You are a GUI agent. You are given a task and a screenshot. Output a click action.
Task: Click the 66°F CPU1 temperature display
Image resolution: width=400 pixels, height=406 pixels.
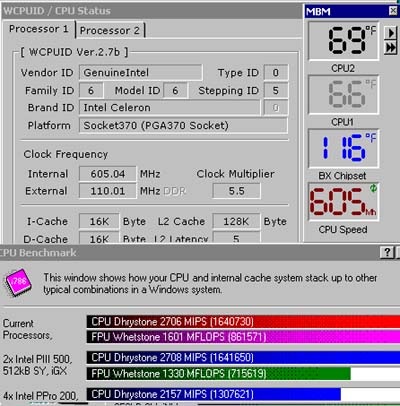tap(344, 95)
